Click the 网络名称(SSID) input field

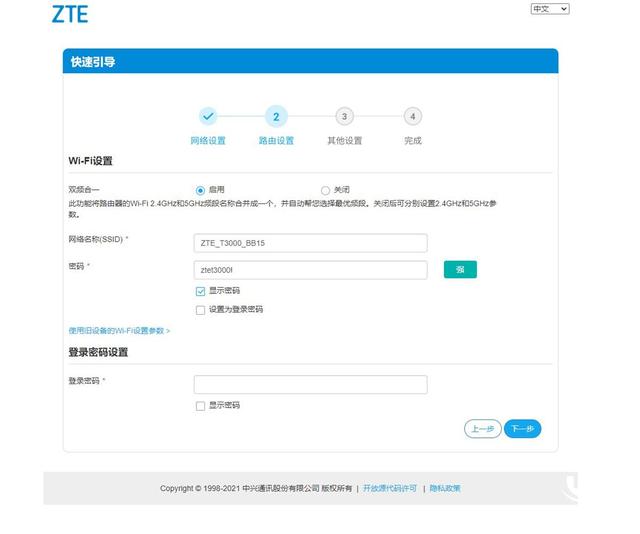(310, 243)
